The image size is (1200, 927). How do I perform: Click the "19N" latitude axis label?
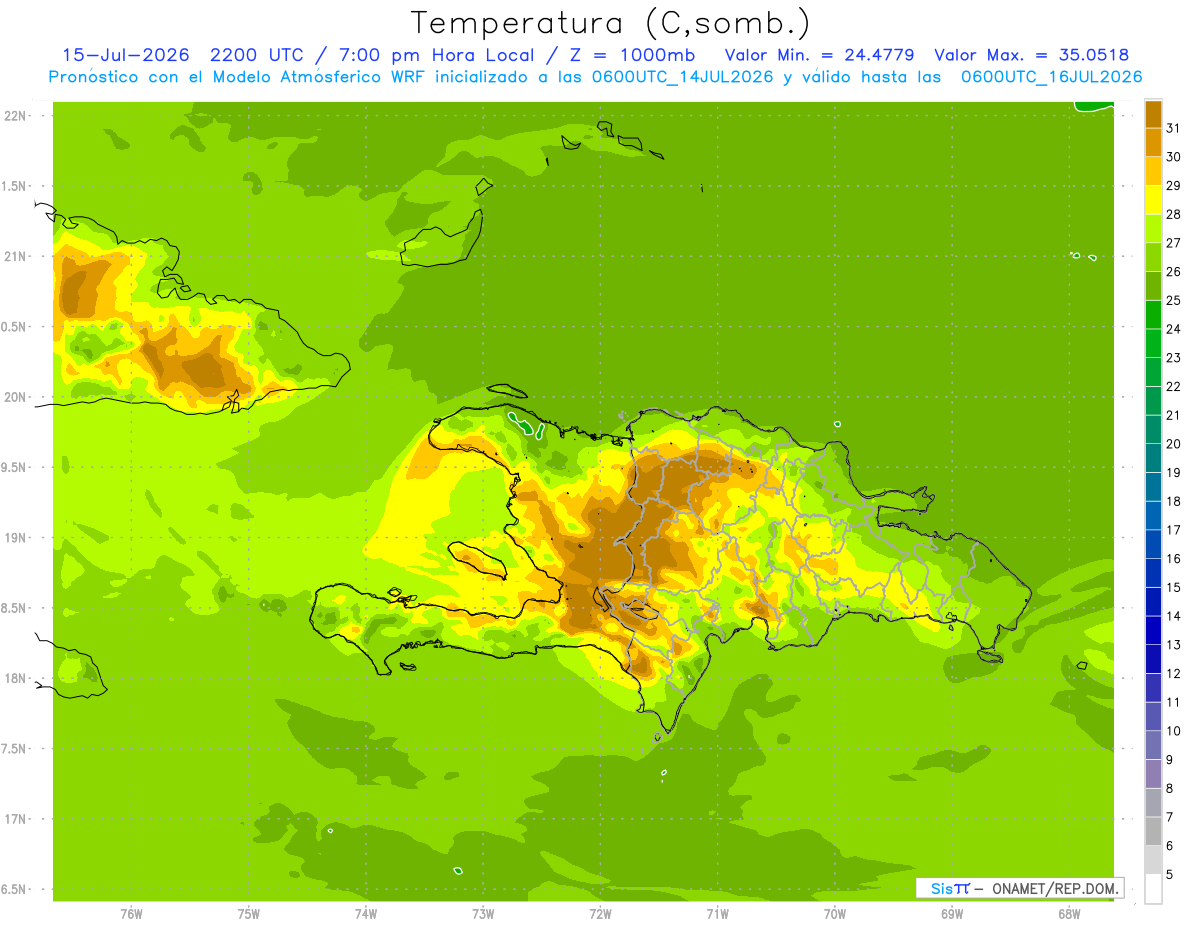16,538
